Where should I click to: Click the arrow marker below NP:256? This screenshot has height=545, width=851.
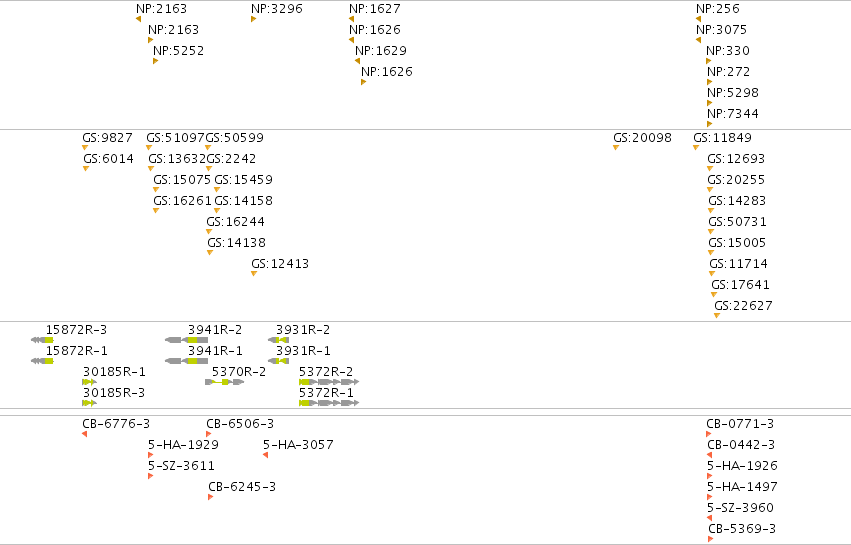[x=698, y=19]
